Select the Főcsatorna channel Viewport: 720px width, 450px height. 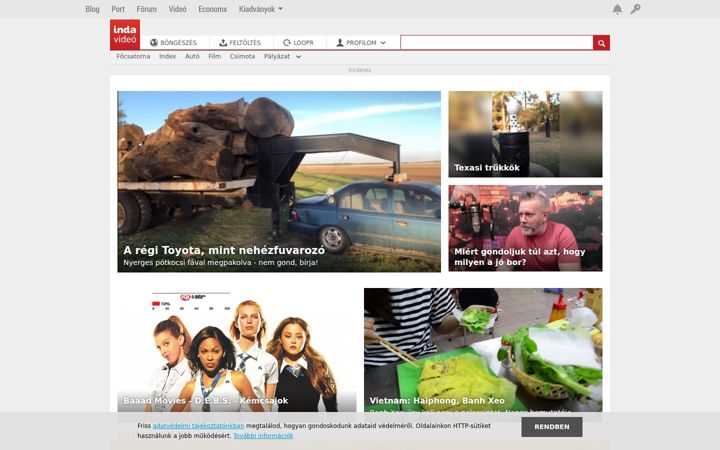(x=133, y=56)
